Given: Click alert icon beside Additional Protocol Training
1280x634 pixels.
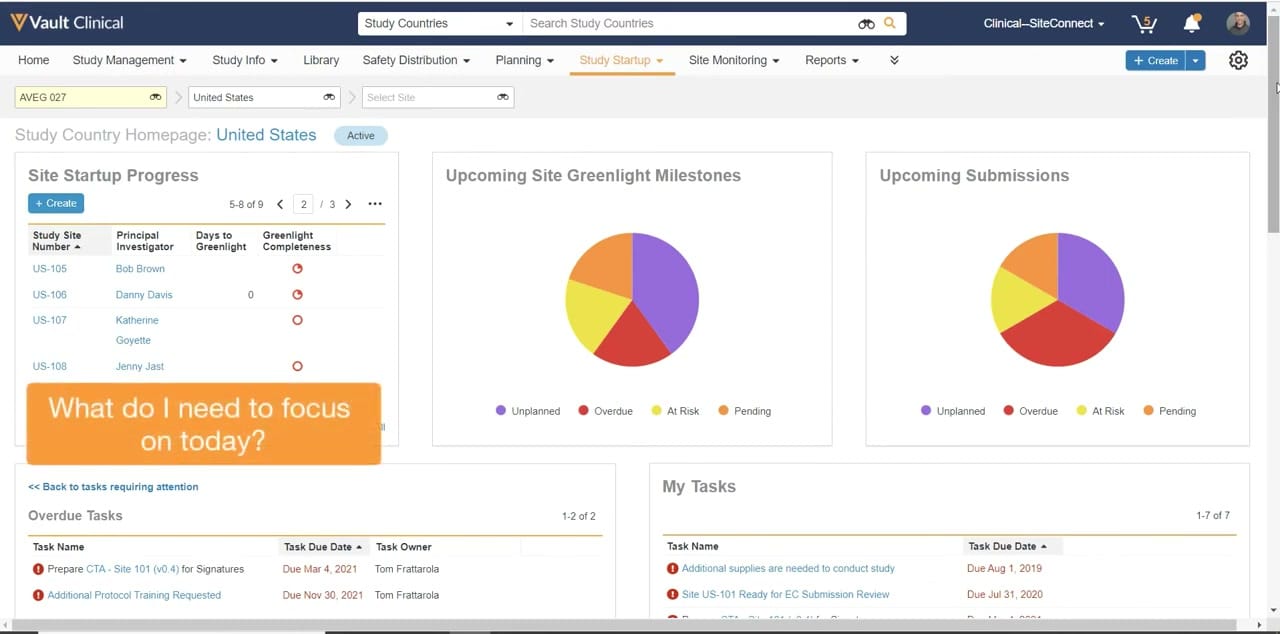Looking at the screenshot, I should [x=38, y=595].
